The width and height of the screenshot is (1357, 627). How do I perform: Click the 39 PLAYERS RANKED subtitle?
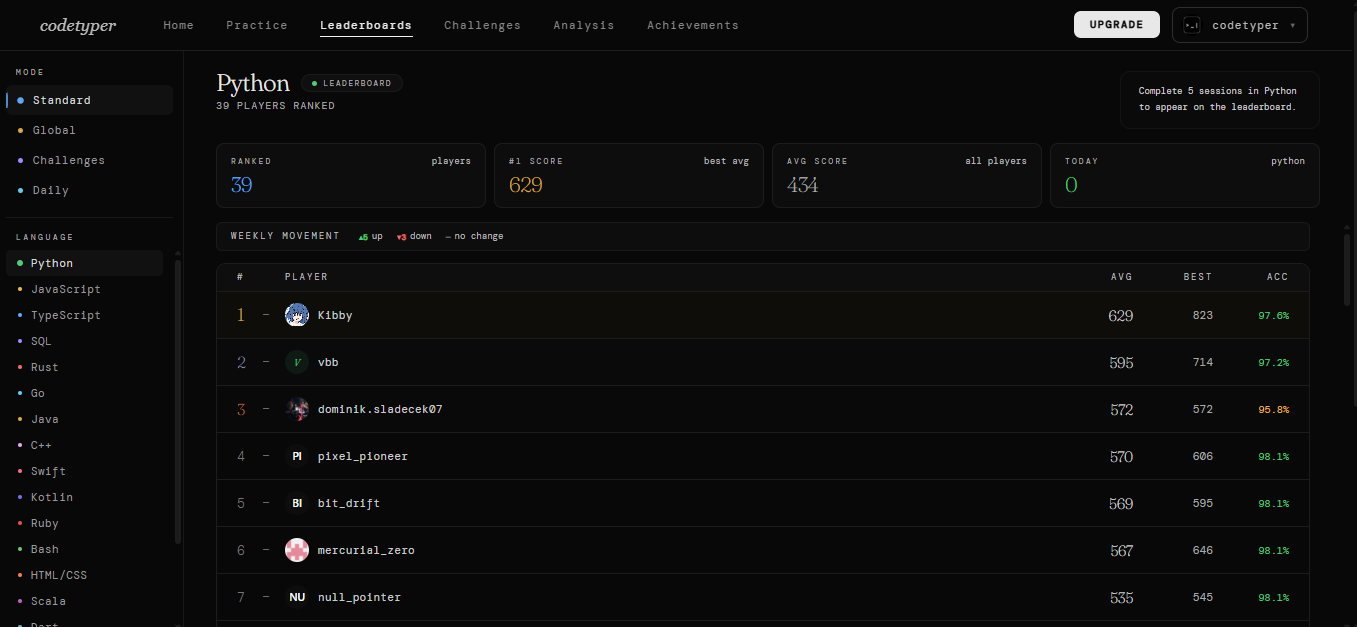(x=276, y=105)
